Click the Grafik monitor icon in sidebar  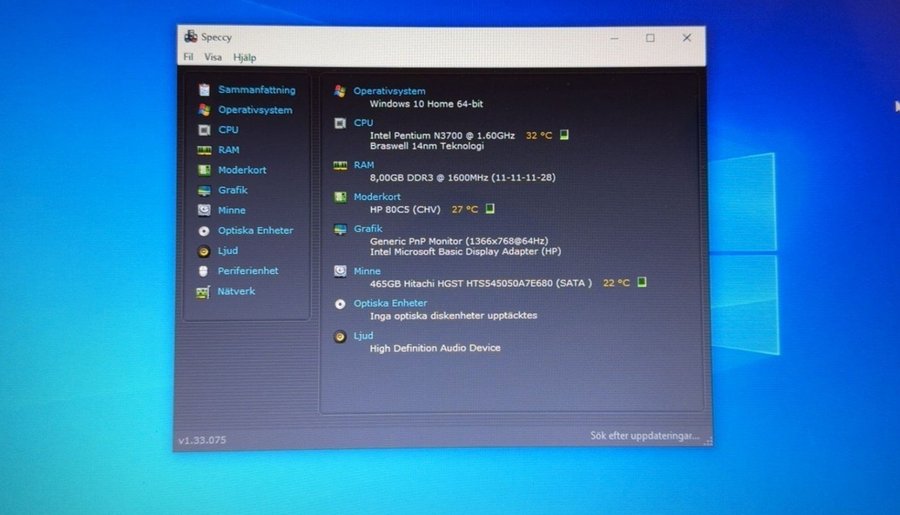coord(204,190)
